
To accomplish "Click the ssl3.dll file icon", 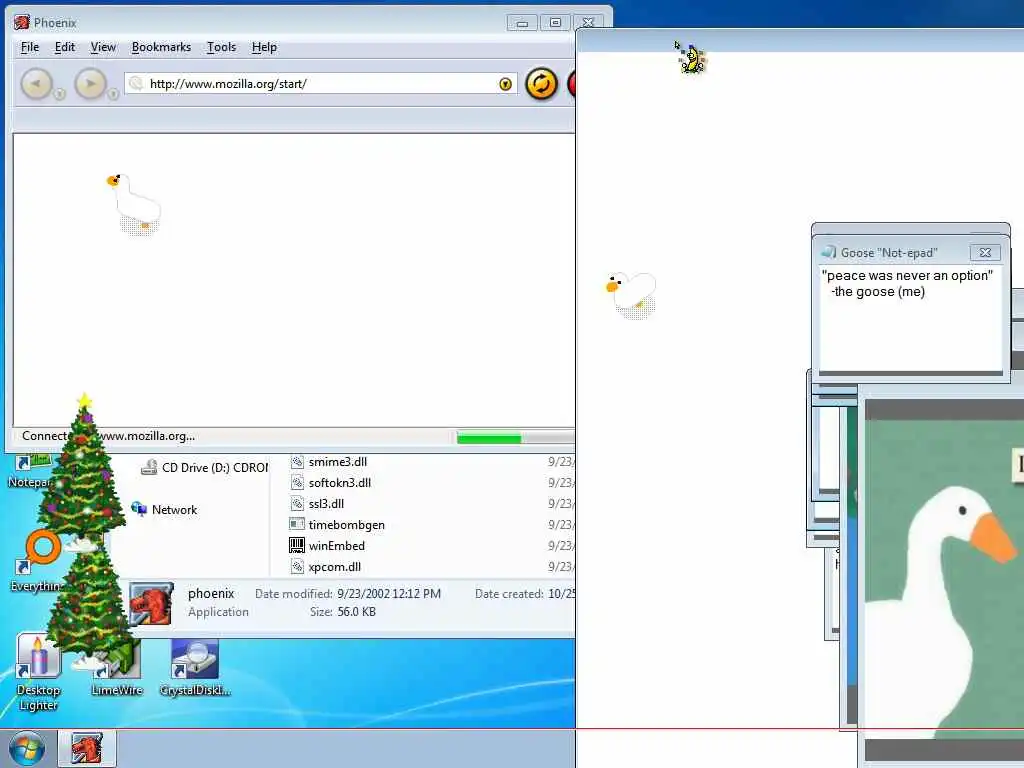I will click(297, 504).
